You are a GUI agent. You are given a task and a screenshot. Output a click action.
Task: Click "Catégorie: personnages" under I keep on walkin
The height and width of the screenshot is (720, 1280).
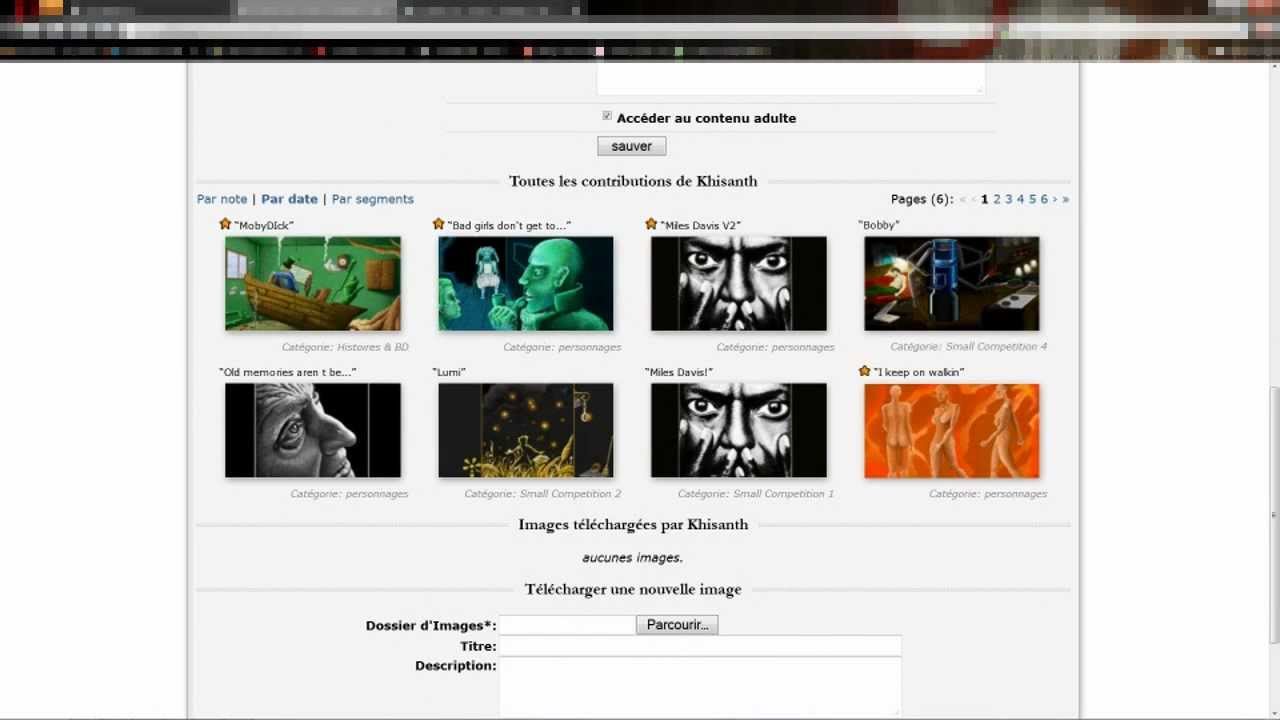pos(988,493)
